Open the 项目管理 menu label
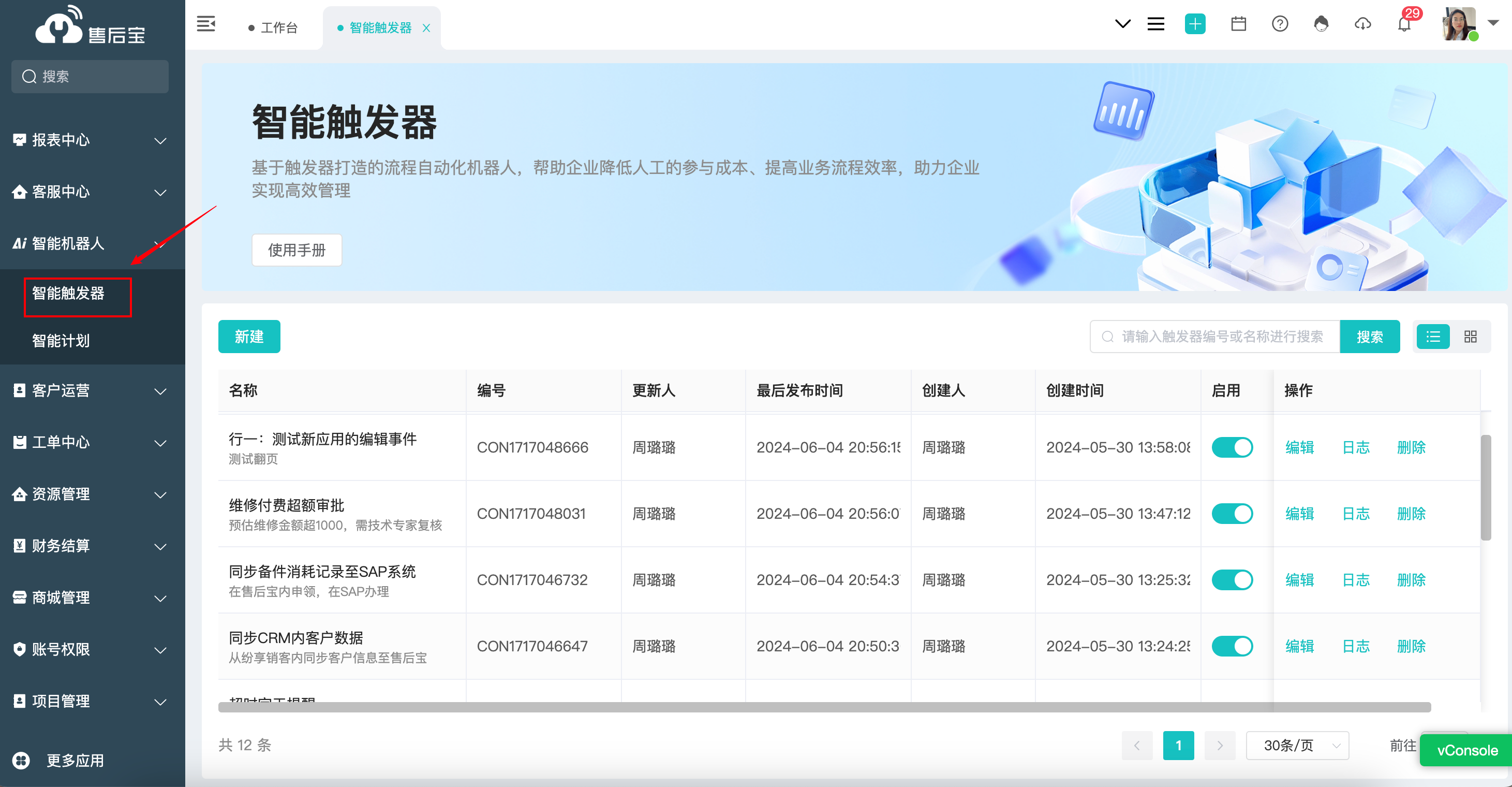1512x787 pixels. coord(61,701)
